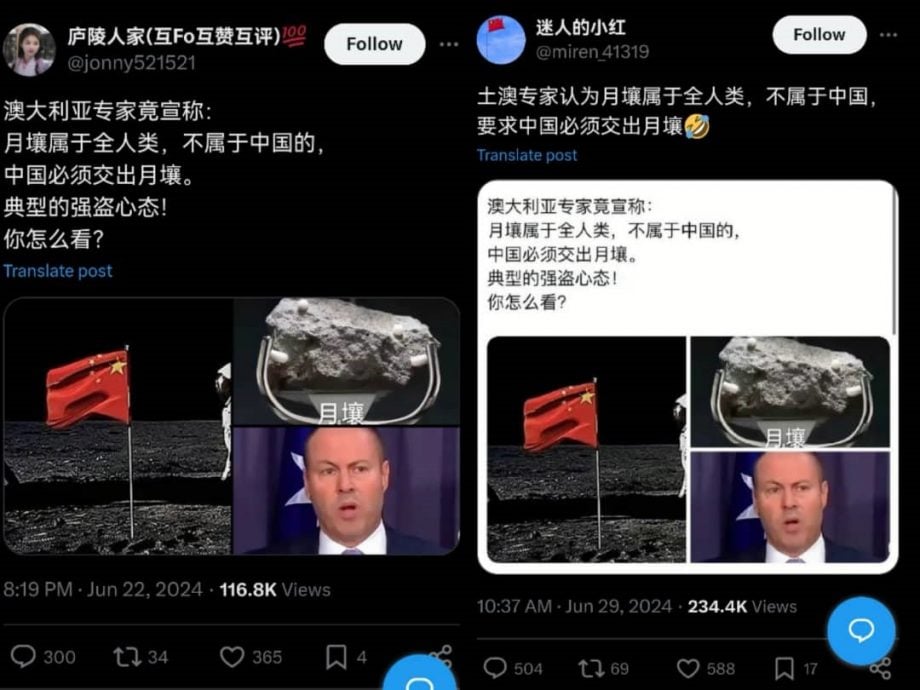Open more options for the right post
The height and width of the screenshot is (690, 920).
pyautogui.click(x=888, y=35)
